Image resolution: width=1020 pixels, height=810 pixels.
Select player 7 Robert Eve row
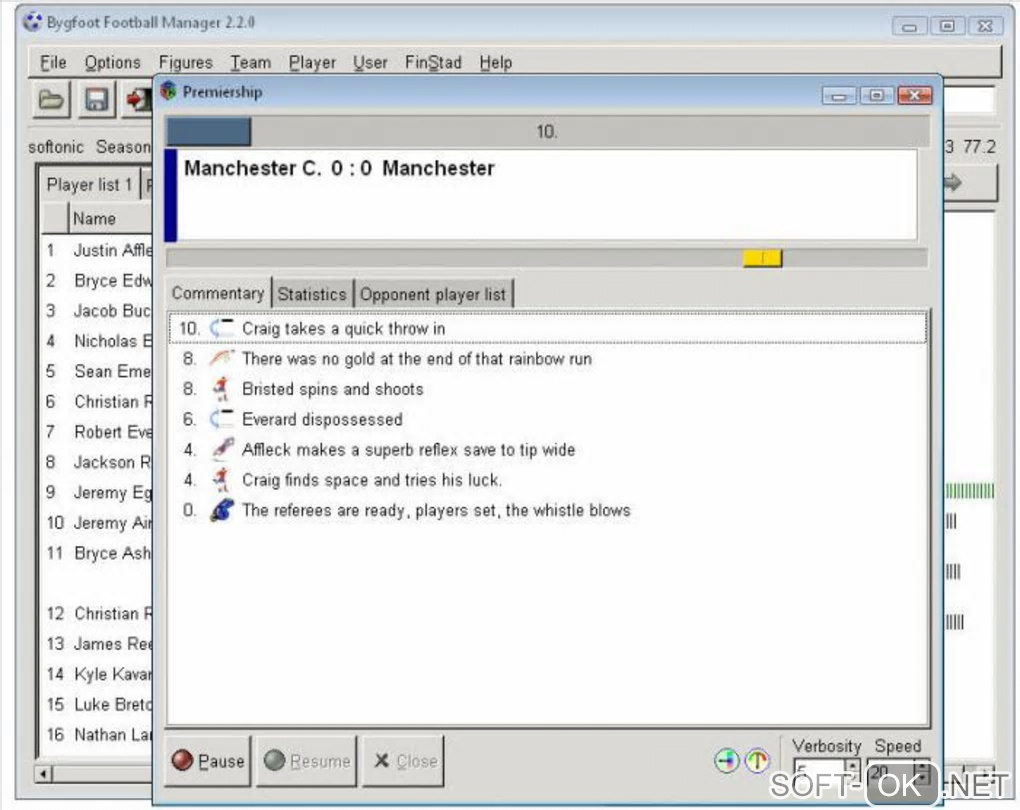pyautogui.click(x=98, y=431)
